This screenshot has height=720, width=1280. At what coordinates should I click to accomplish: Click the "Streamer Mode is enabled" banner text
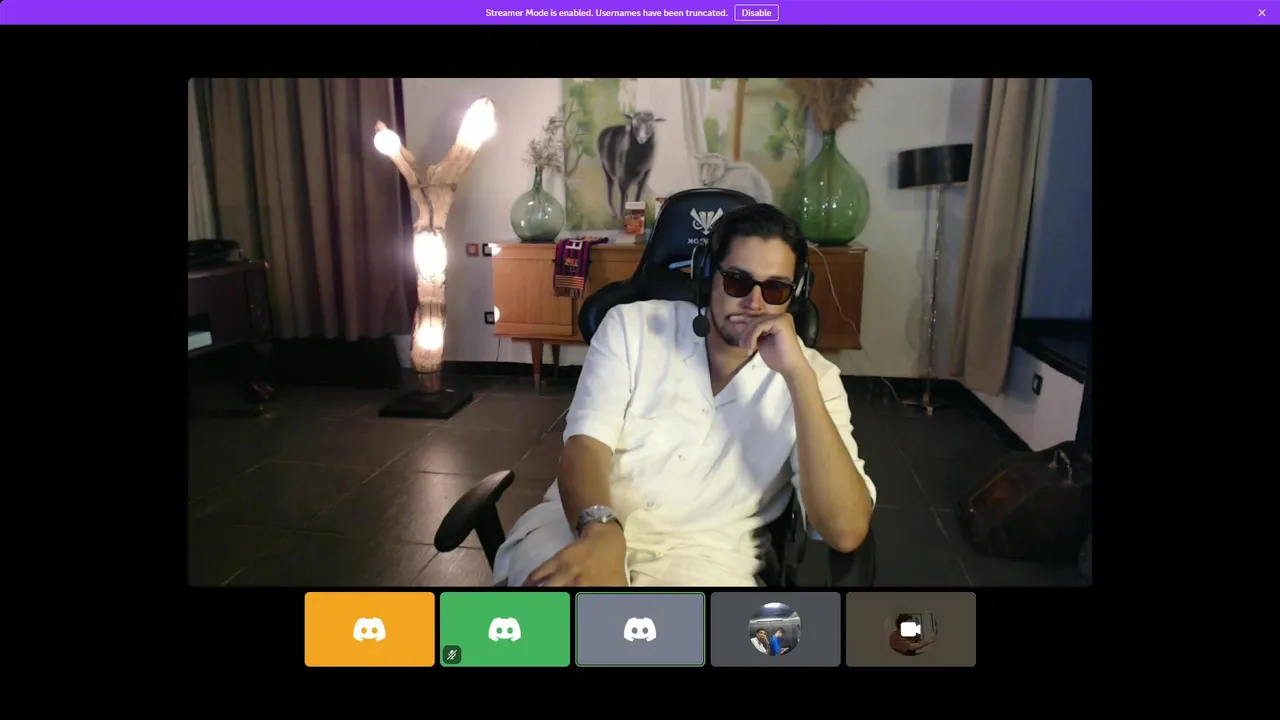[x=606, y=13]
